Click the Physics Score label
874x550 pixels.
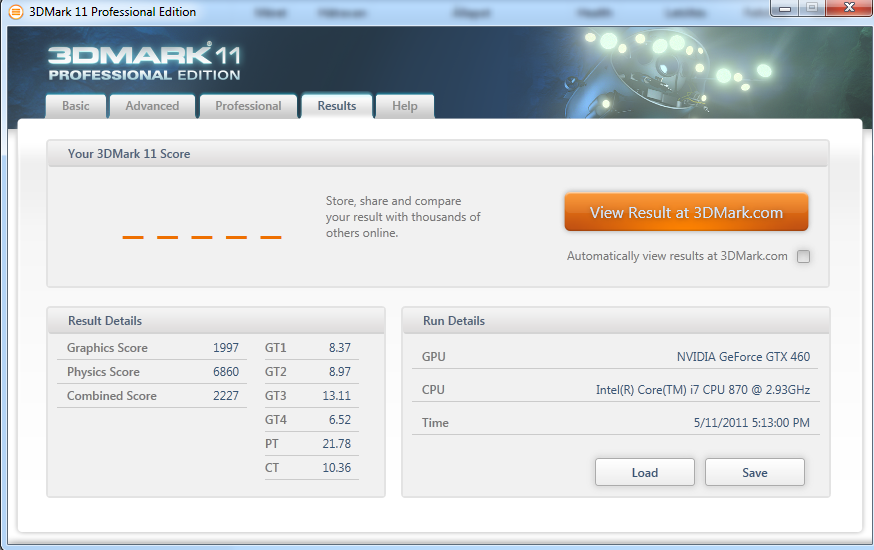pos(103,372)
